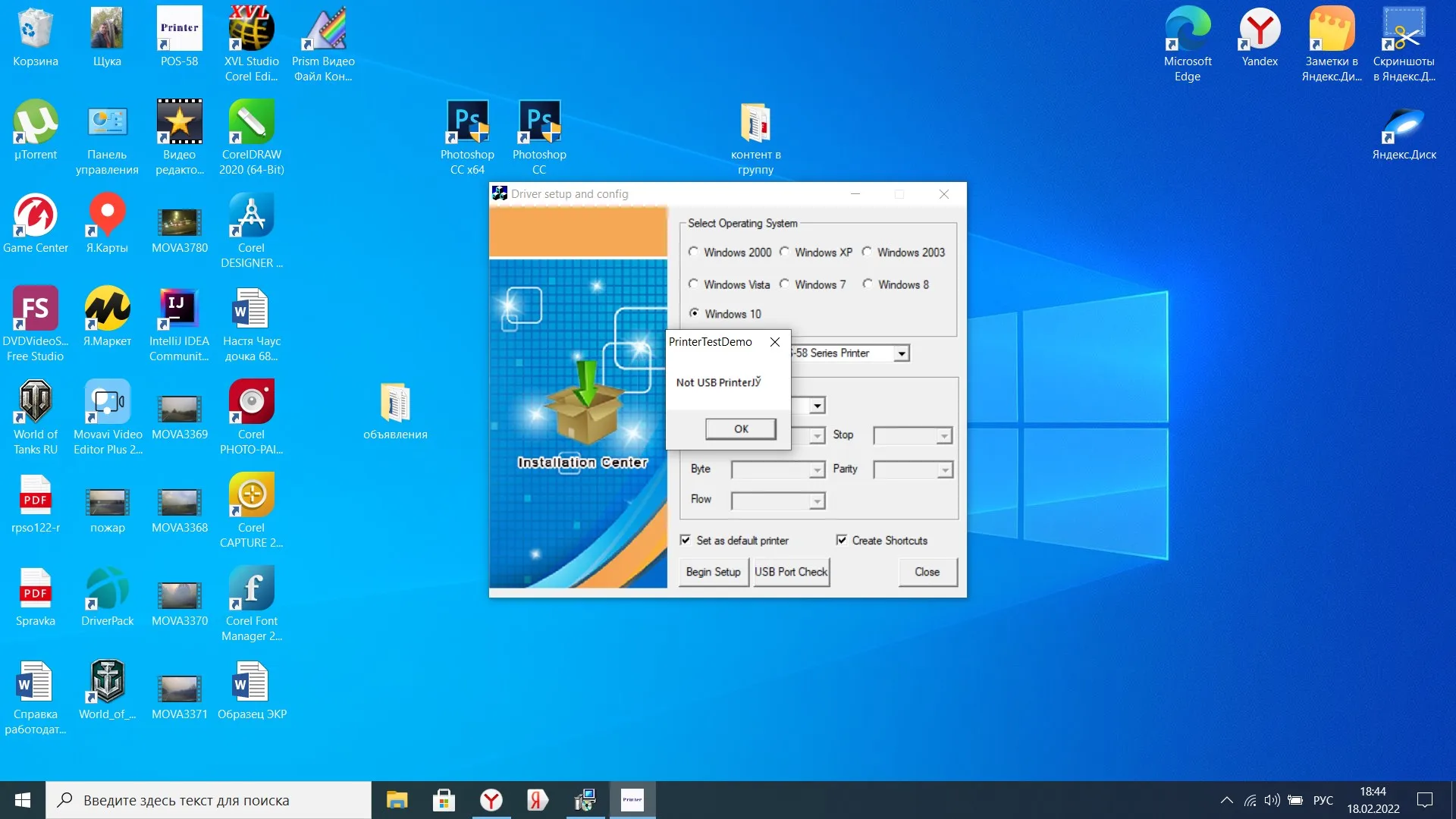Open Photoshop CC x64 shortcut

(467, 122)
